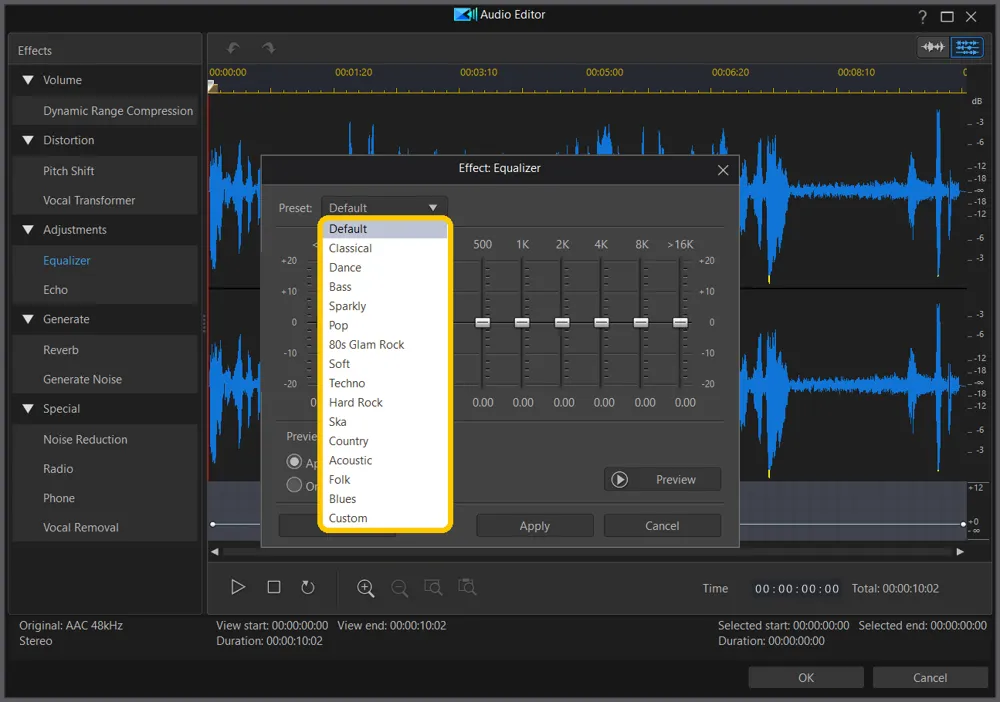Click the >16K band slider handle
This screenshot has height=702, width=1000.
(680, 323)
